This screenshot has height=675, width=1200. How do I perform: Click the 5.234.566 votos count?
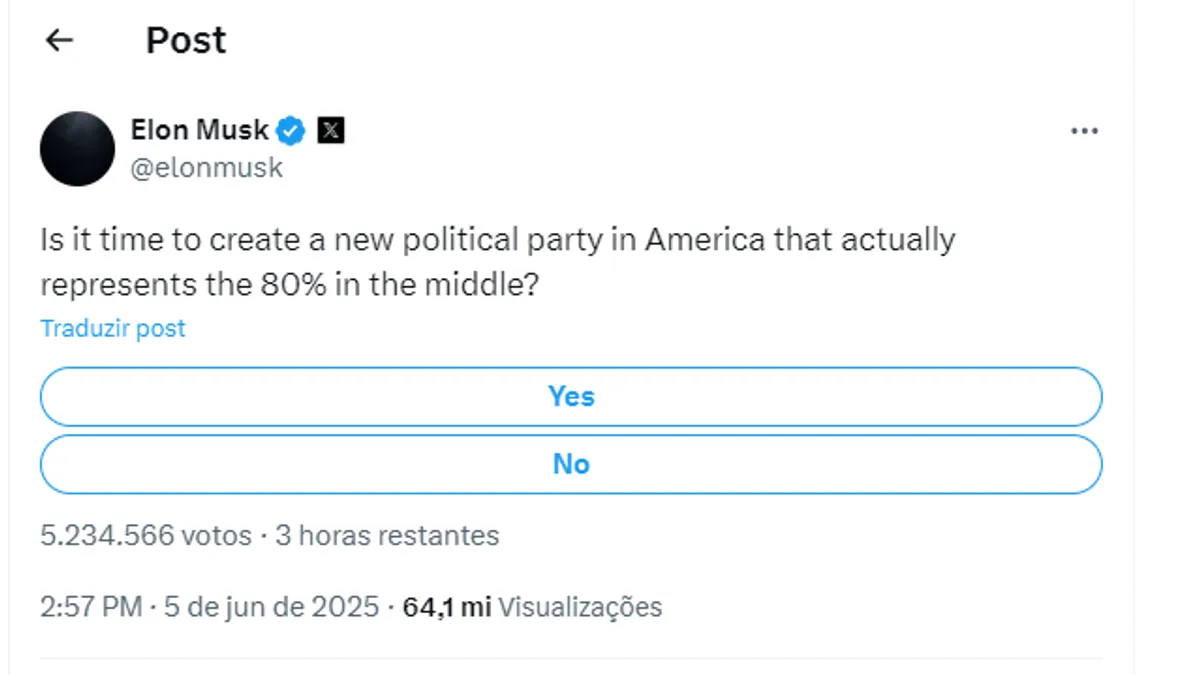[x=146, y=536]
